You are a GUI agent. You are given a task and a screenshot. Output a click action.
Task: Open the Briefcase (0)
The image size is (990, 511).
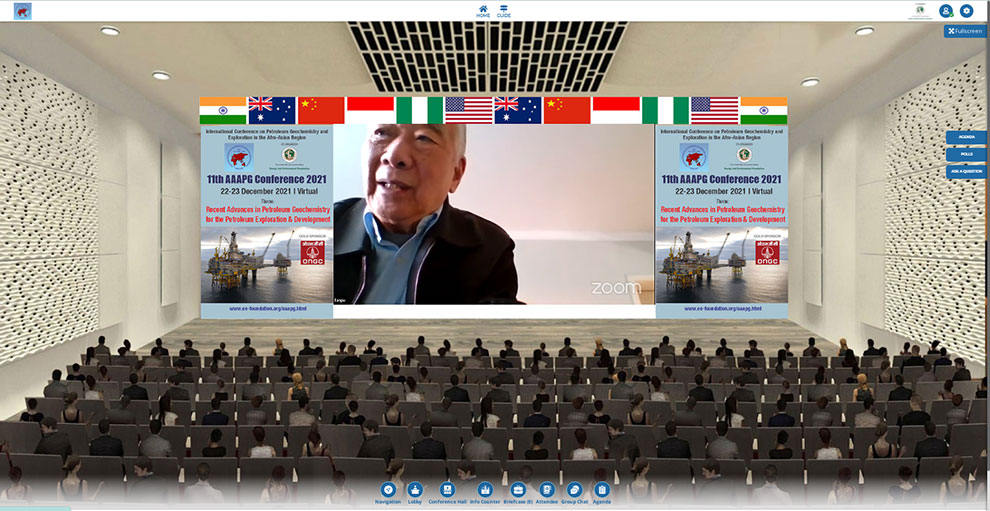518,493
